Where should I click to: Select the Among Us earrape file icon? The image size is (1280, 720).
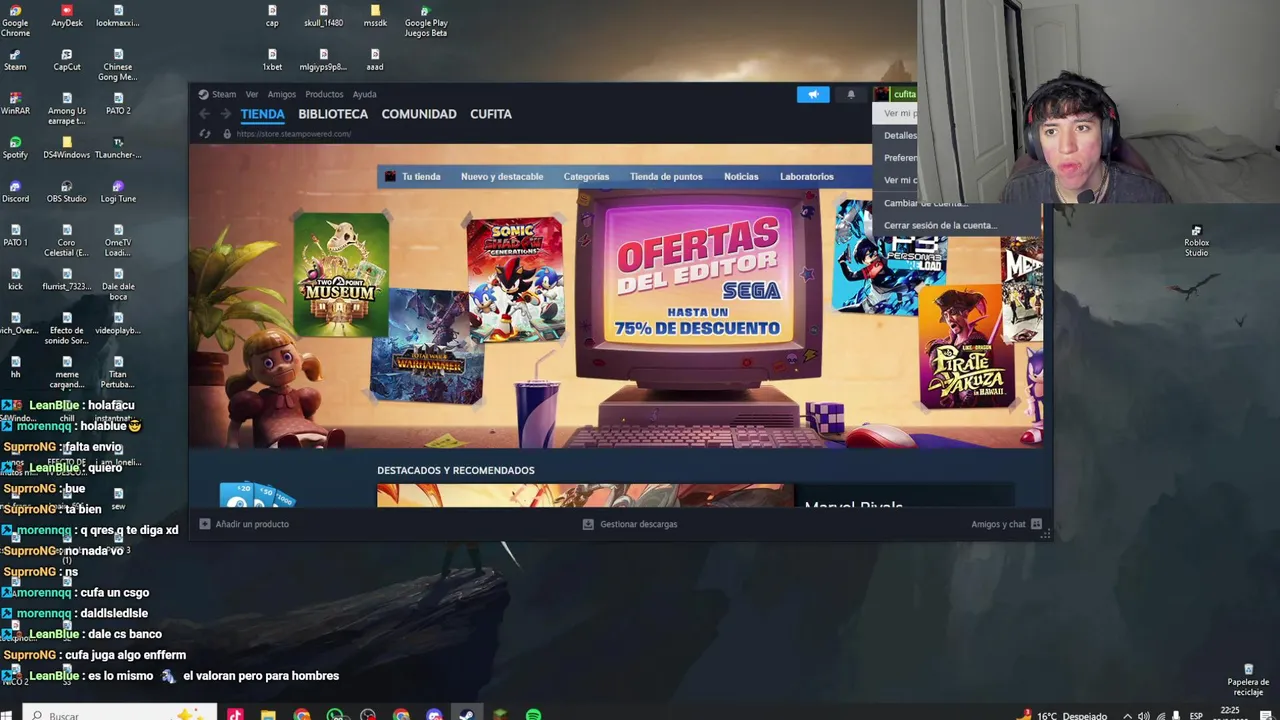(67, 109)
